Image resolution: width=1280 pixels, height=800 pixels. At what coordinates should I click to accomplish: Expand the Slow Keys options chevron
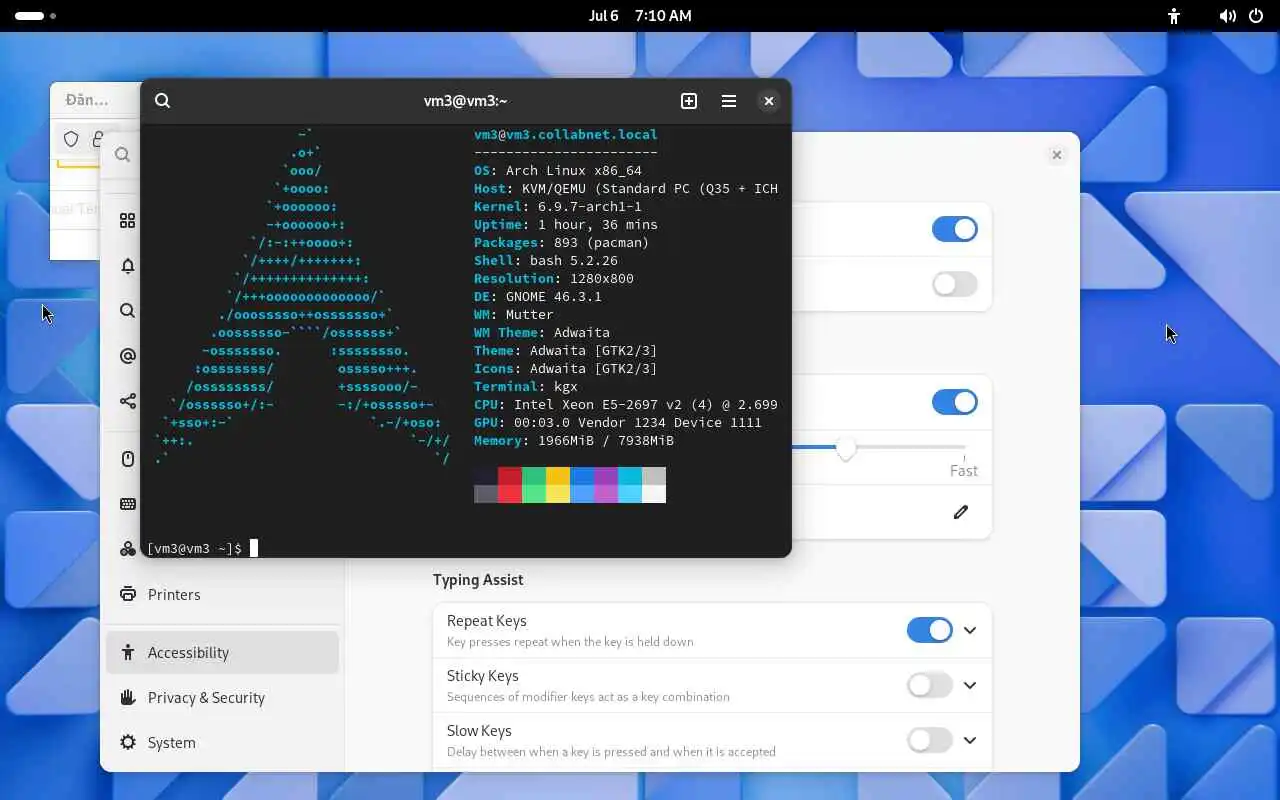click(x=970, y=740)
